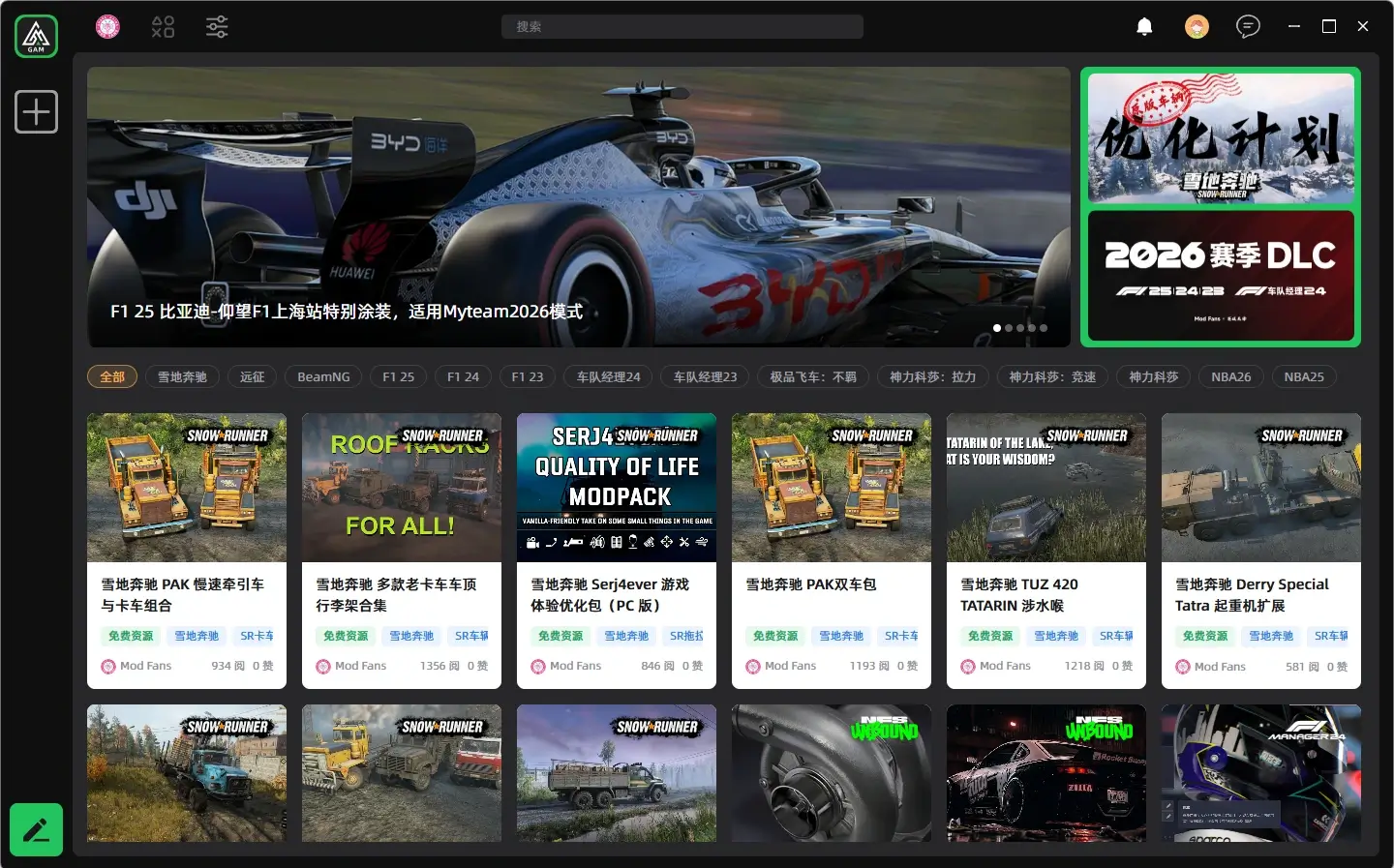Open title 雪地奔驰 PAK双车包
Viewport: 1394px width, 868px height.
click(x=810, y=584)
